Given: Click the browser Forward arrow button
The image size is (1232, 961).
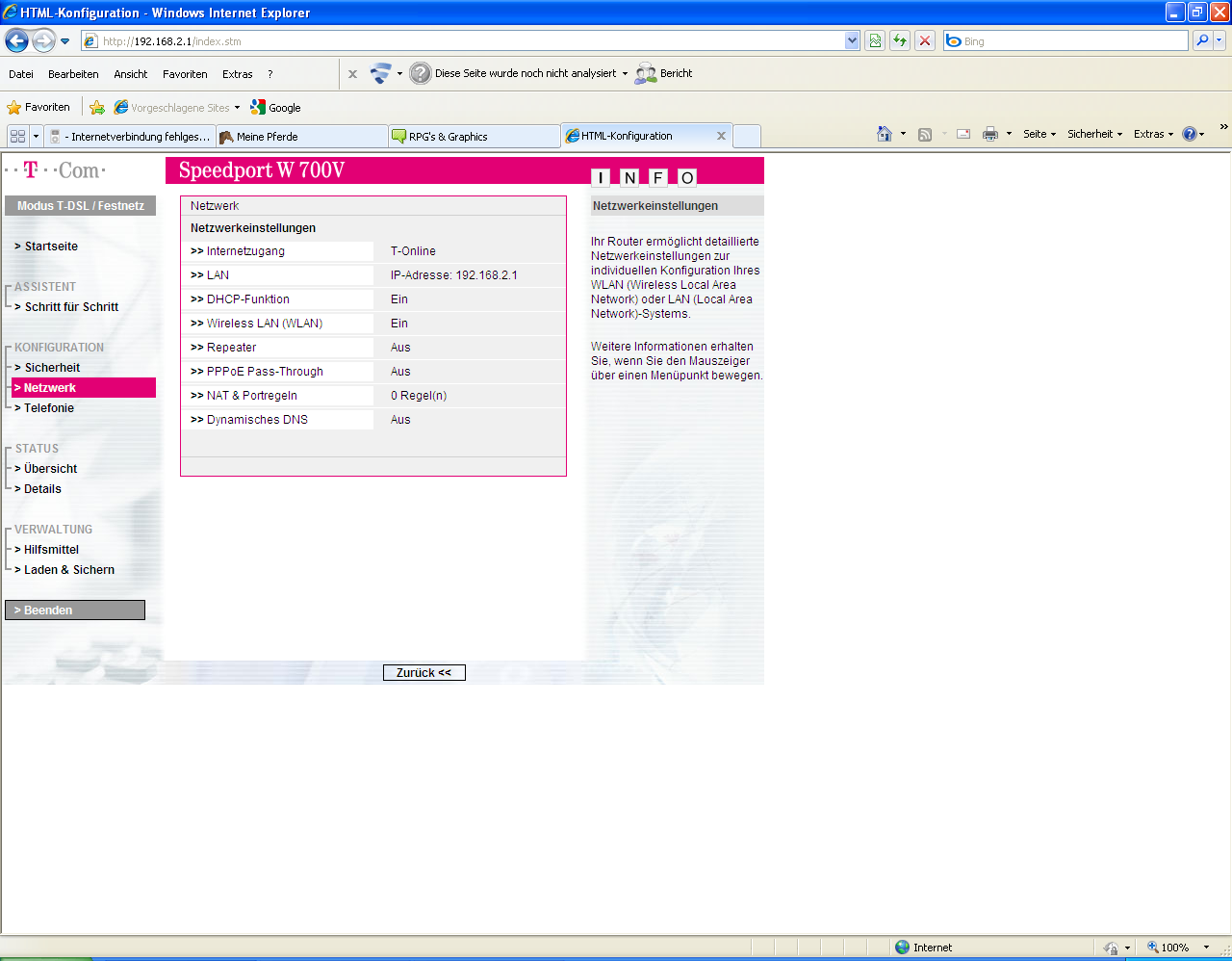Looking at the screenshot, I should [x=43, y=40].
